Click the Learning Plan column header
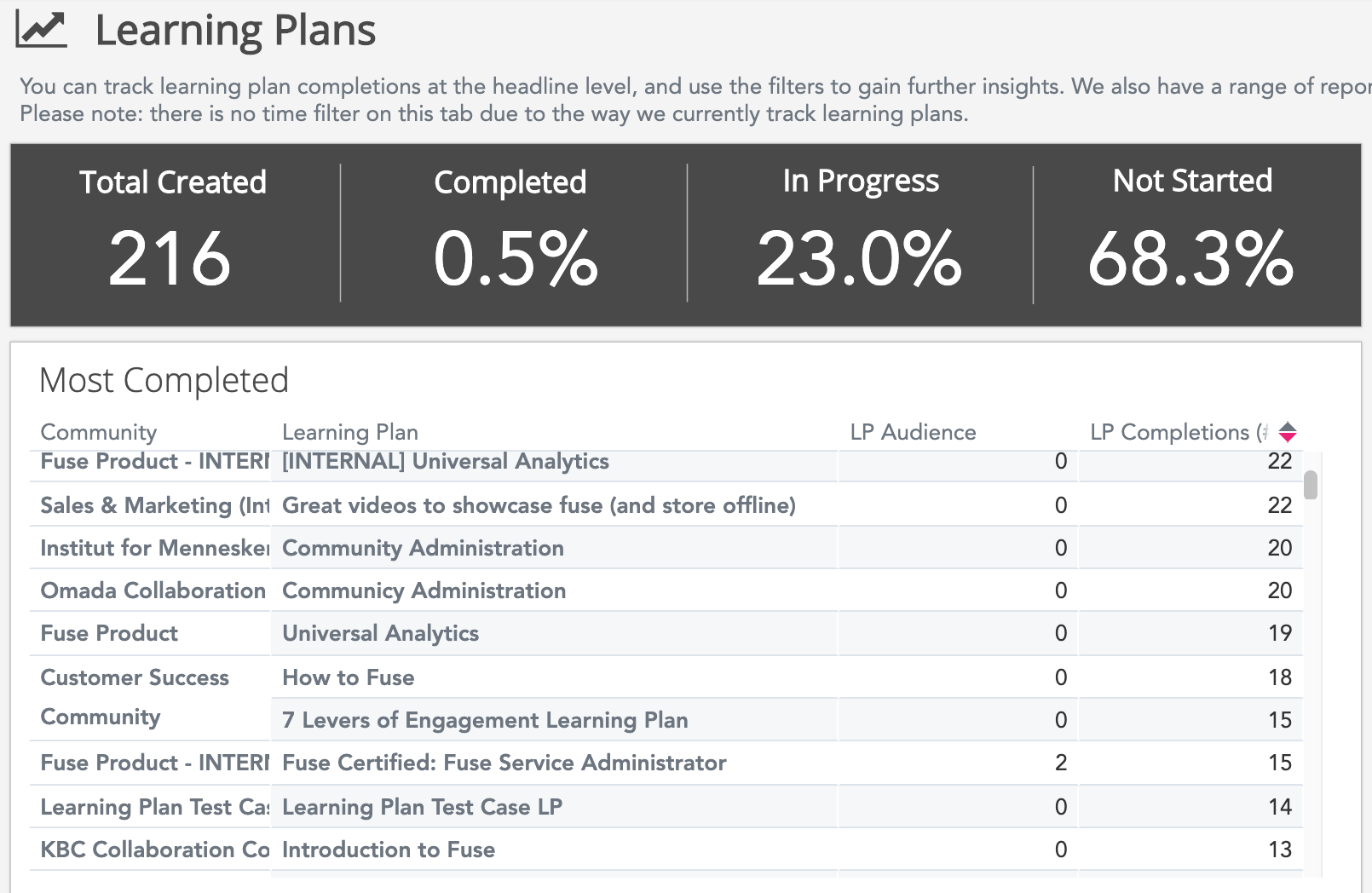This screenshot has height=893, width=1372. 349,432
